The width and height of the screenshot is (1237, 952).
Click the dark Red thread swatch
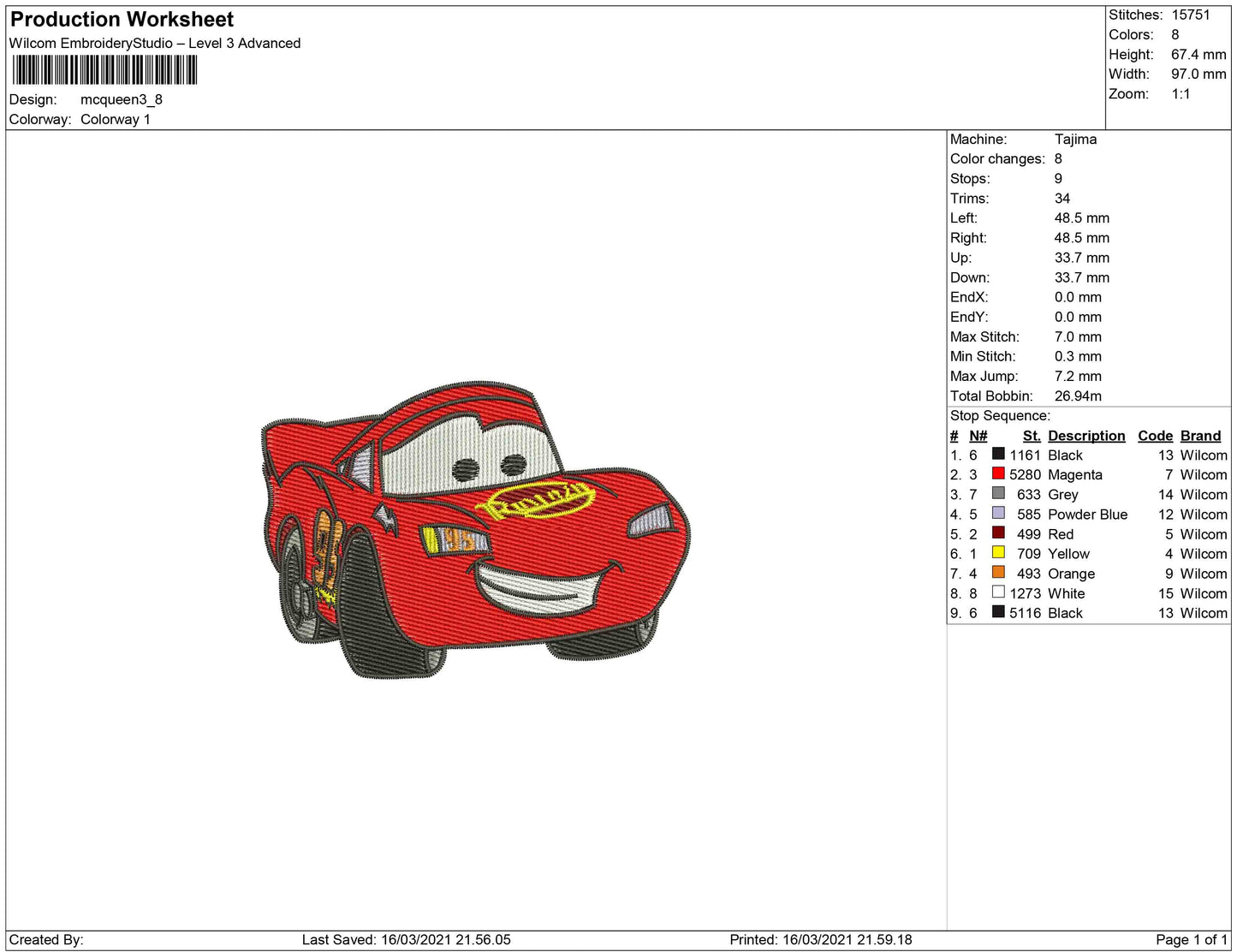point(998,533)
